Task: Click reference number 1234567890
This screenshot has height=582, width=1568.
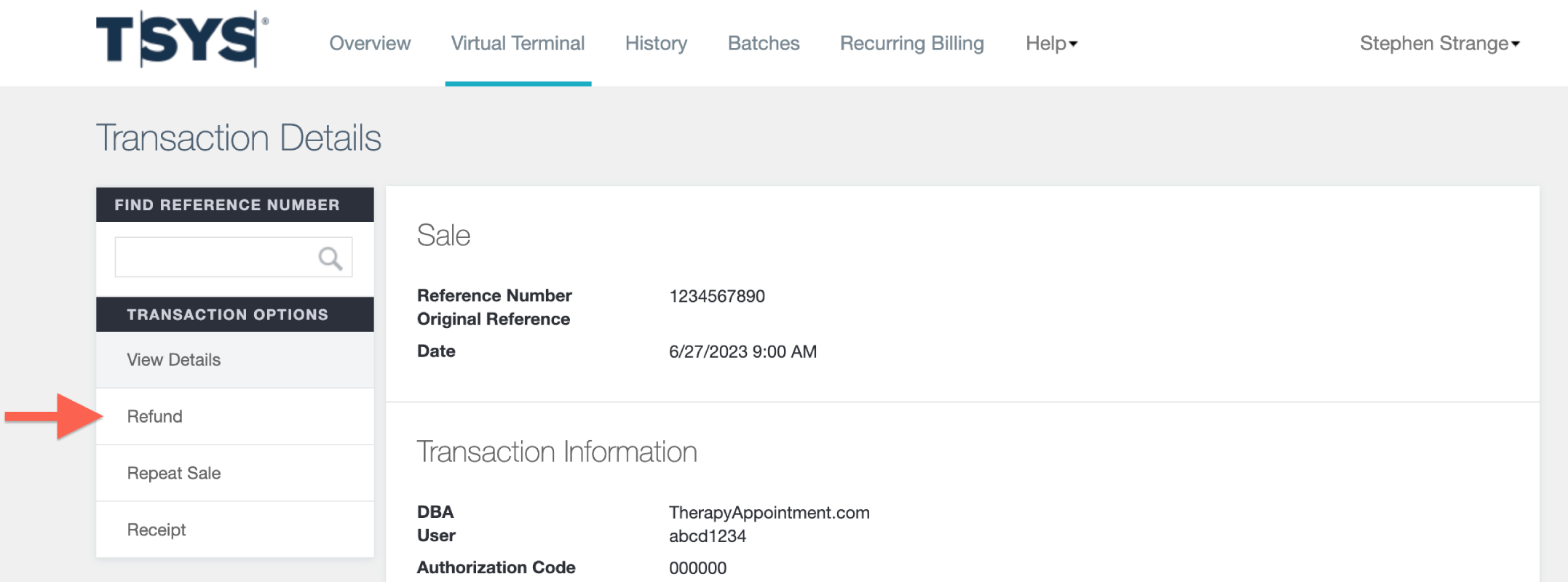Action: (717, 296)
